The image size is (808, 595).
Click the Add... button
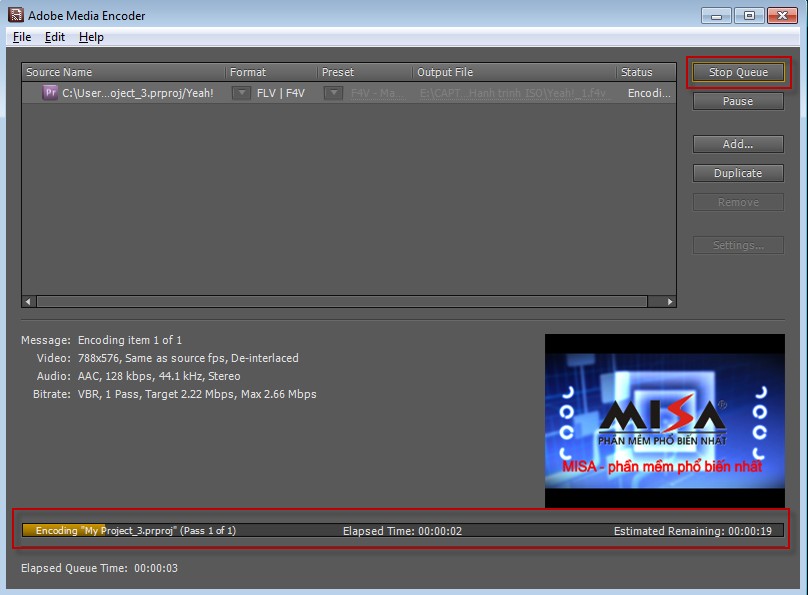coord(738,144)
